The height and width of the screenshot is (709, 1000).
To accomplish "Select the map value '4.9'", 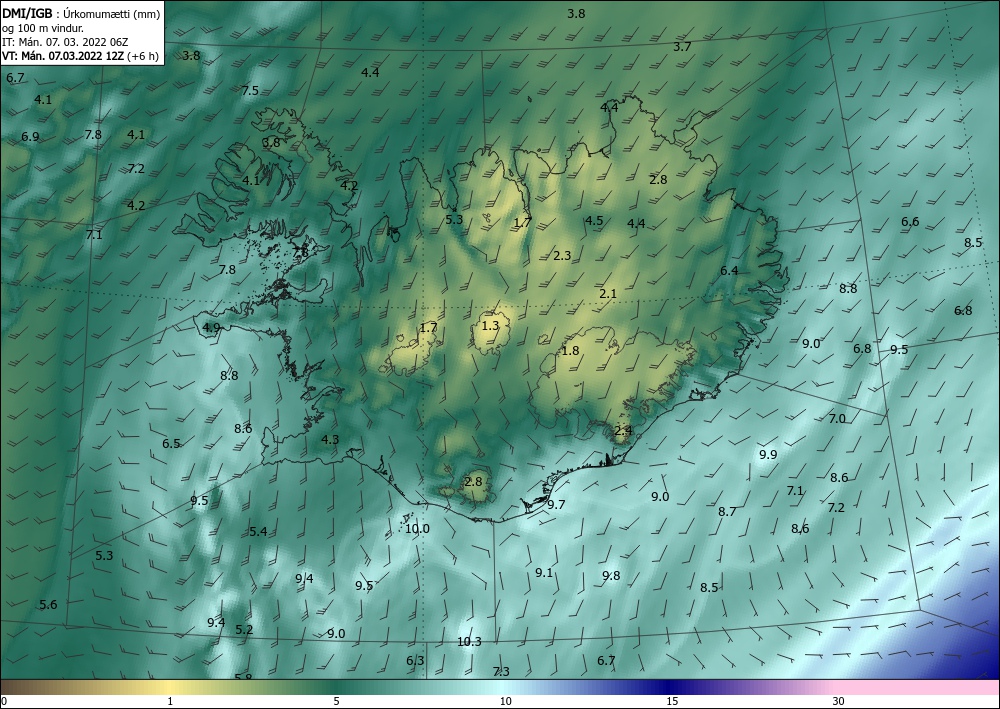I will [x=211, y=328].
